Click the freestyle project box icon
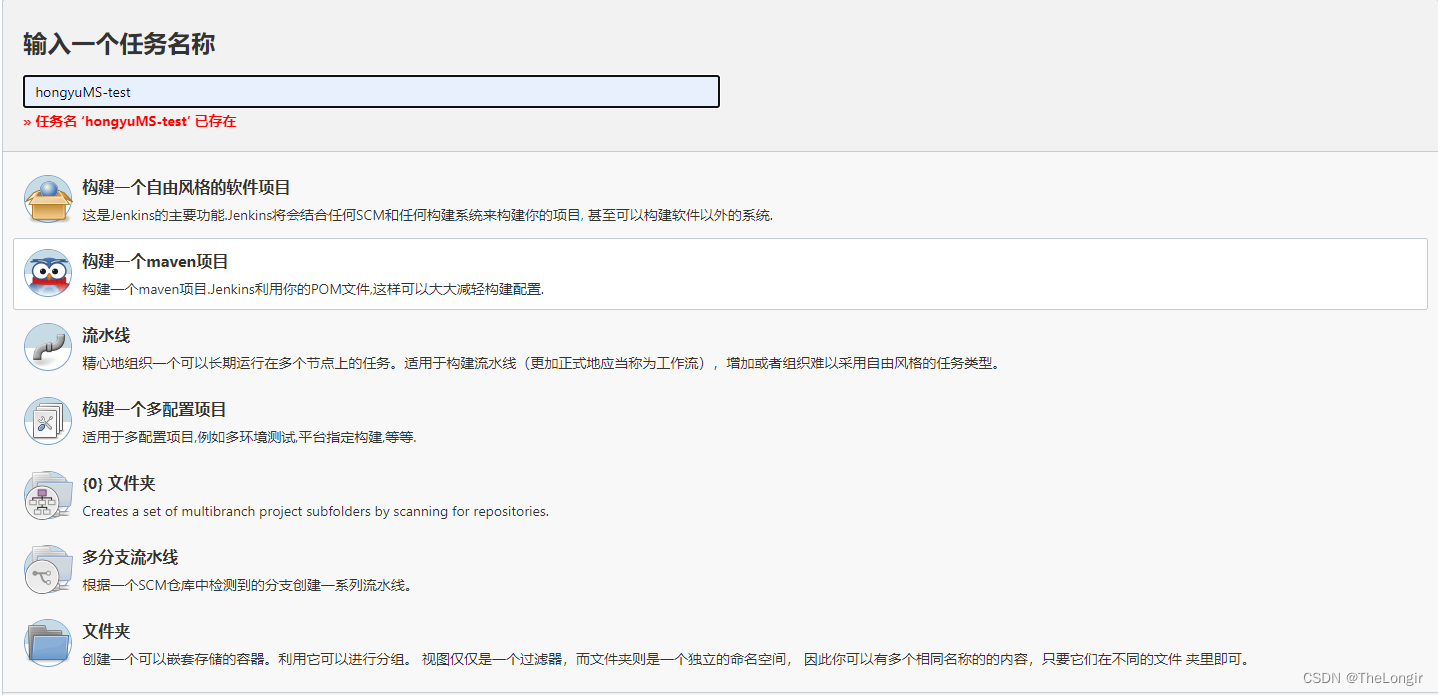This screenshot has height=695, width=1438. [48, 199]
